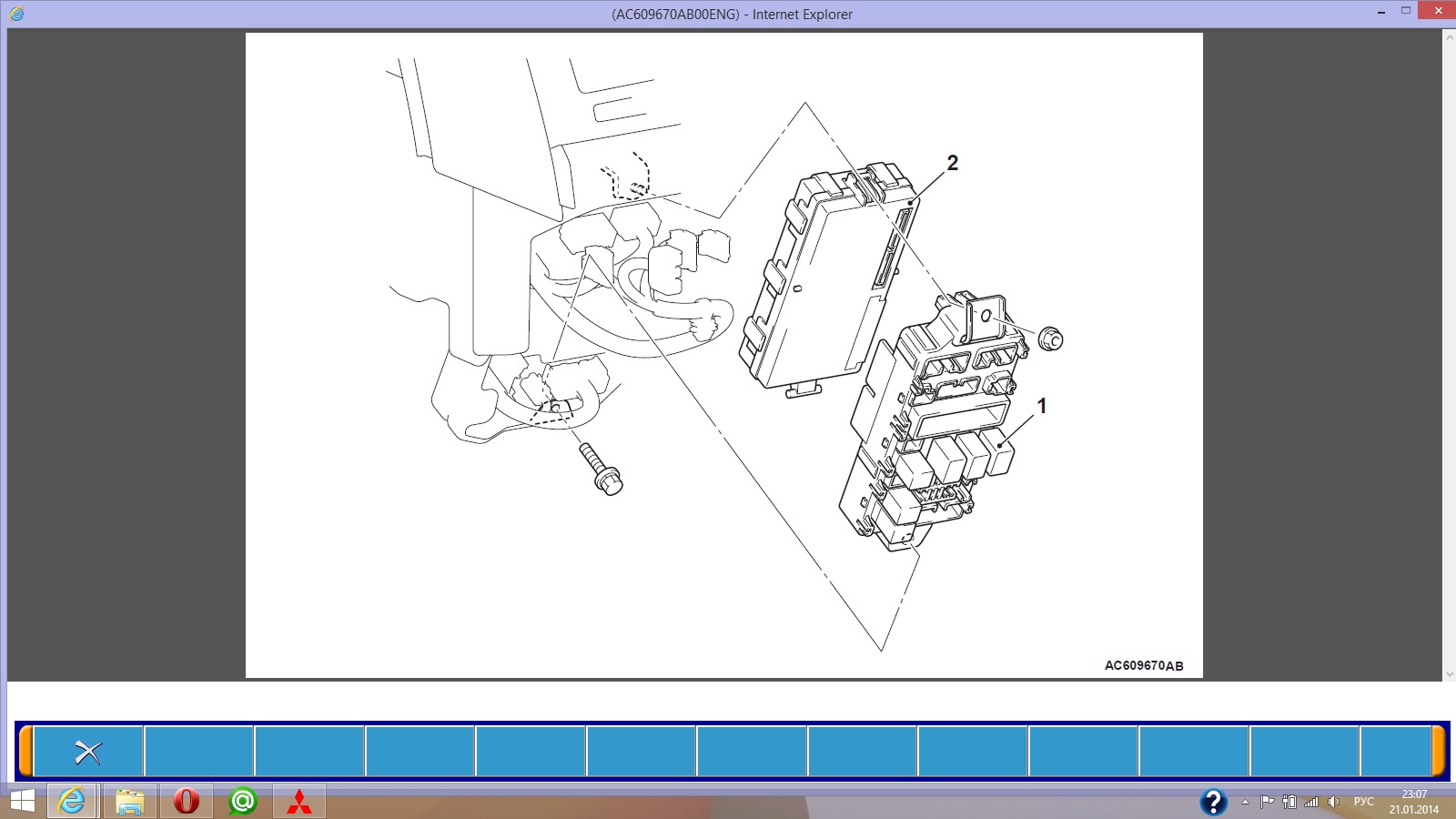The width and height of the screenshot is (1456, 819).
Task: Click the vertical scrollbar's up arrow
Action: pyautogui.click(x=1449, y=37)
